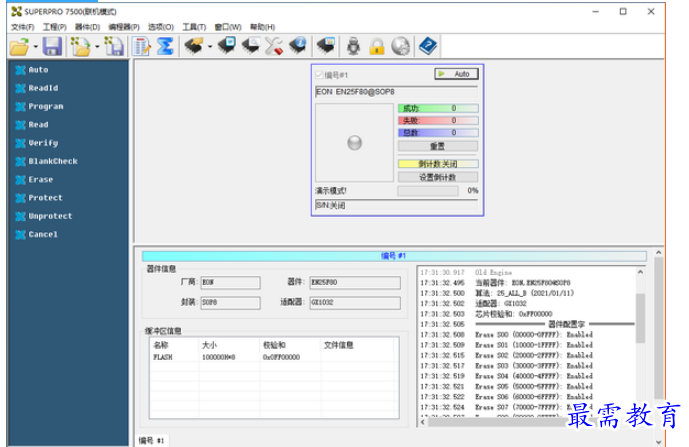Click the load project folder icon
This screenshot has height=447, width=689.
[81, 46]
